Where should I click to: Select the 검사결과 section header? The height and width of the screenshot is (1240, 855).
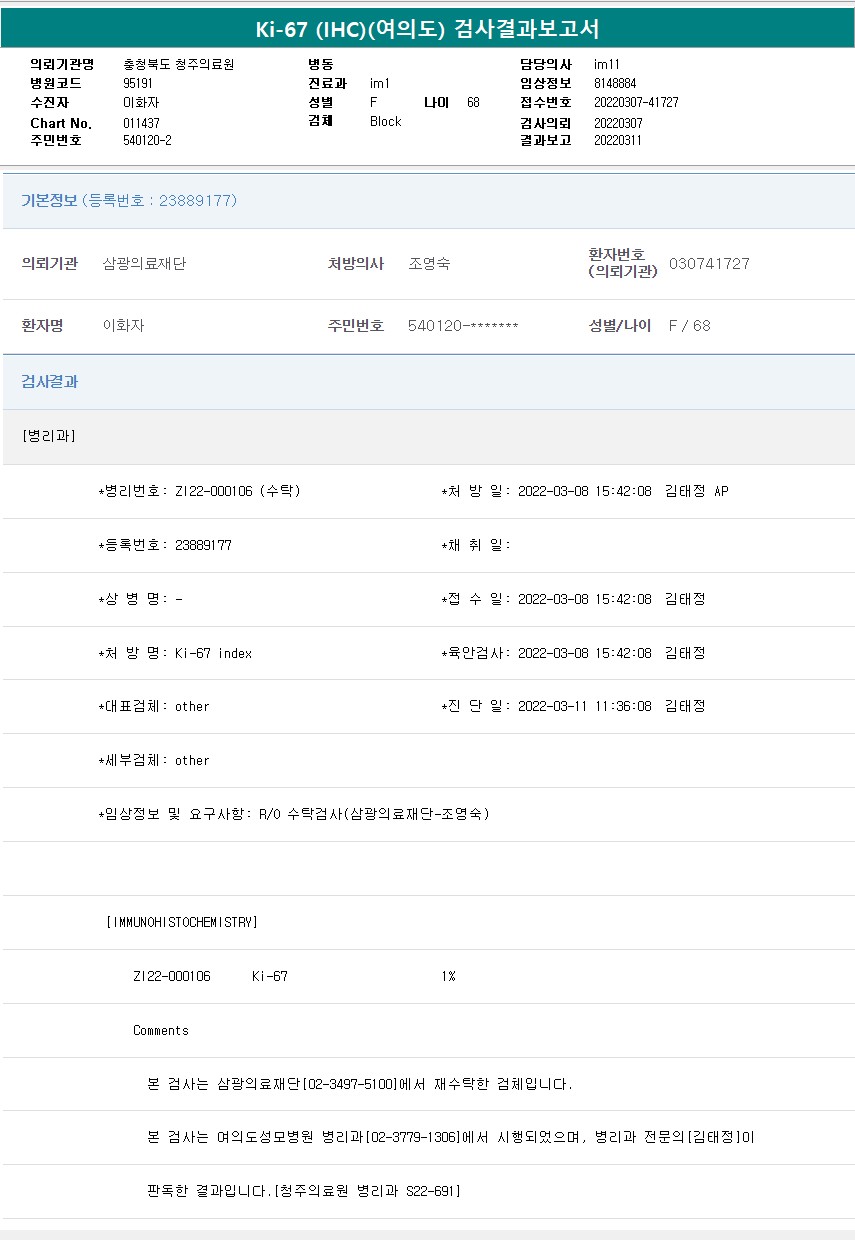[x=49, y=382]
